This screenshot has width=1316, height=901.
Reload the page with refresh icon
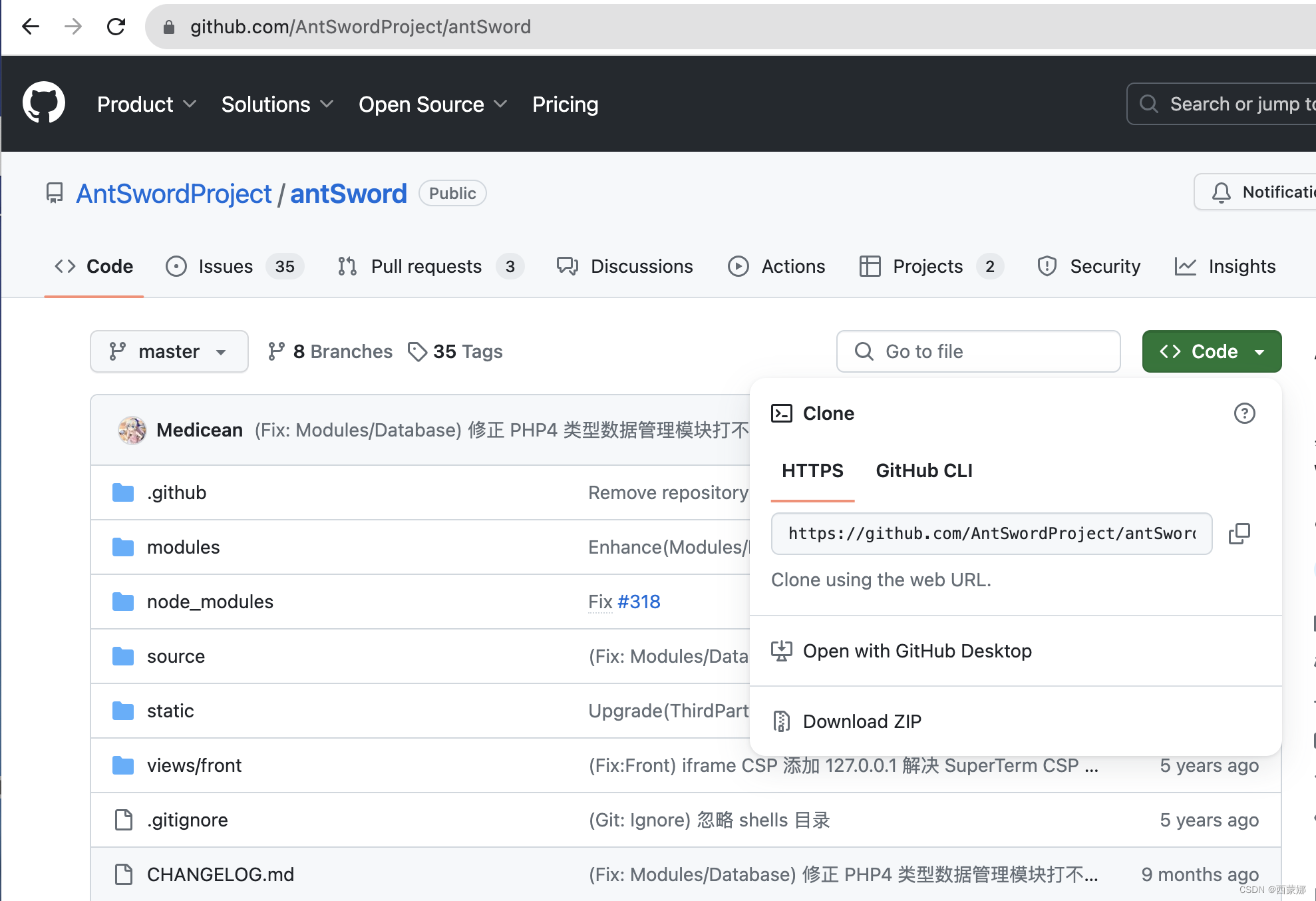[116, 27]
